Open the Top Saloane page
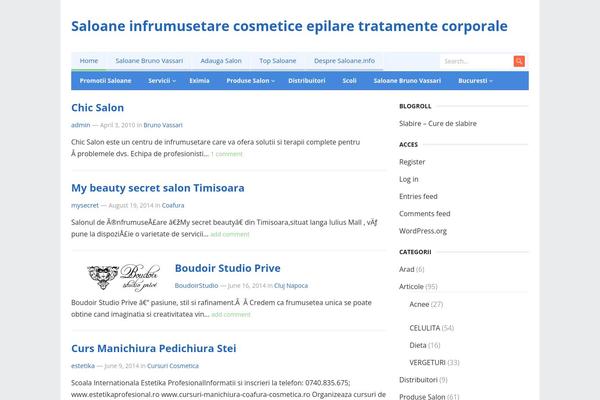This screenshot has height=400, width=600. (x=278, y=61)
